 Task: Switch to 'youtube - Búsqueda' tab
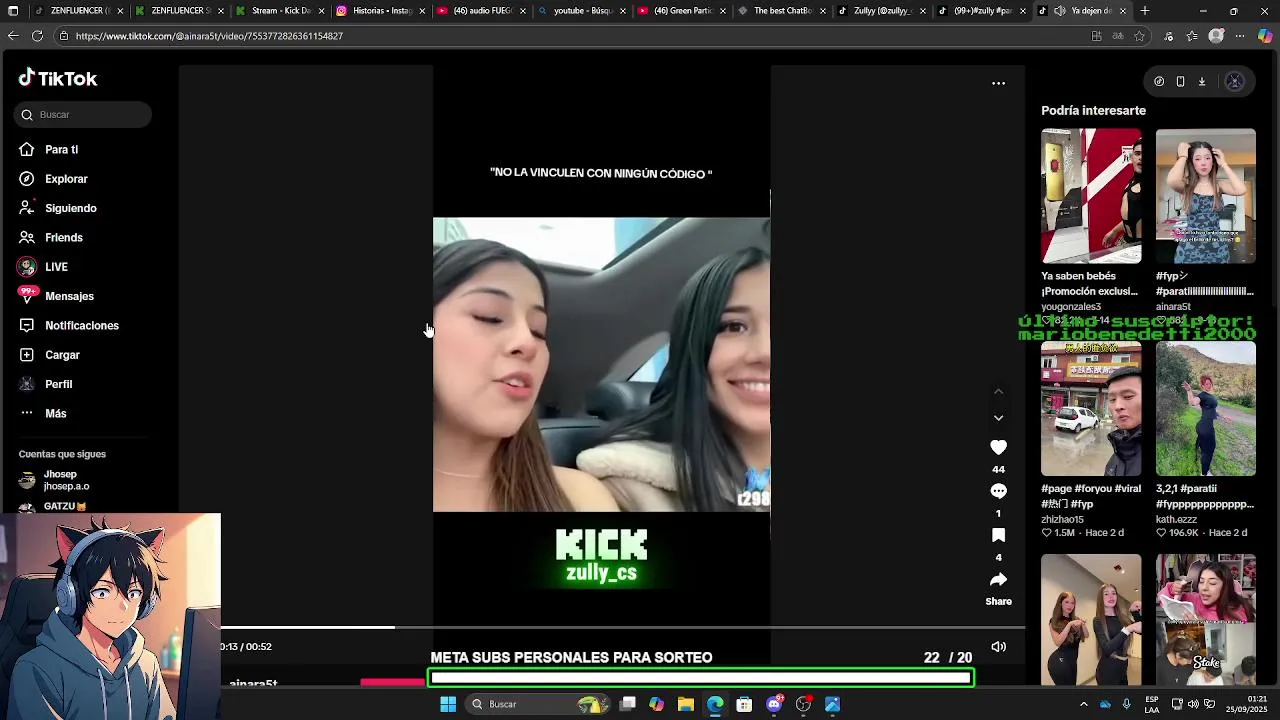click(582, 11)
